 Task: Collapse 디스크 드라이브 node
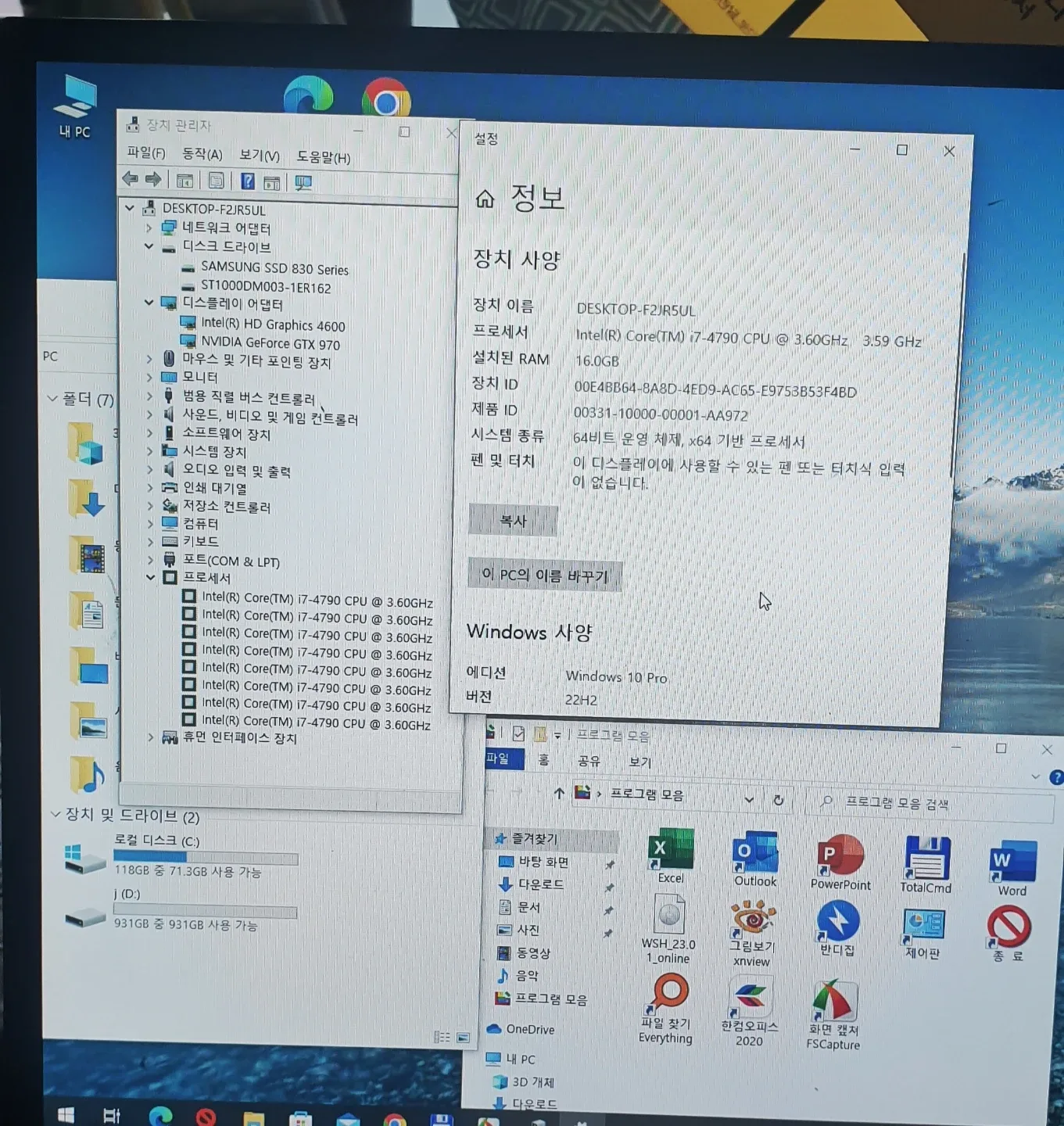coord(149,246)
